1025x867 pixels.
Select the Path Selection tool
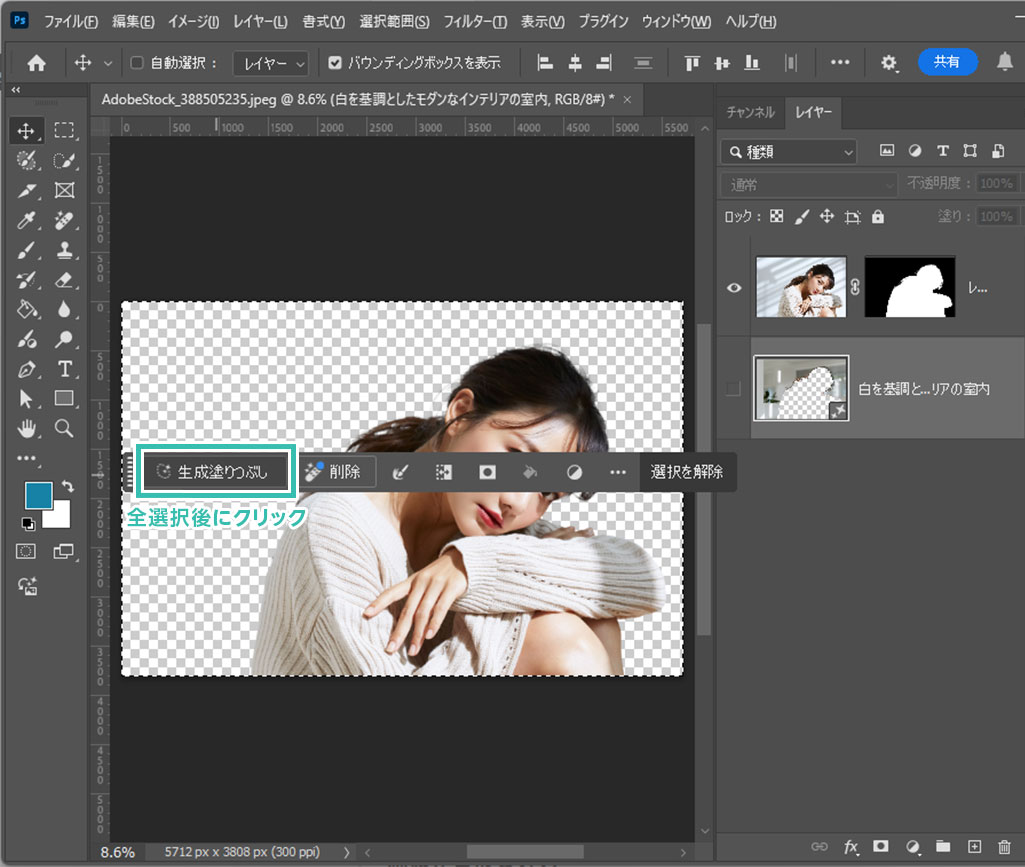click(26, 399)
